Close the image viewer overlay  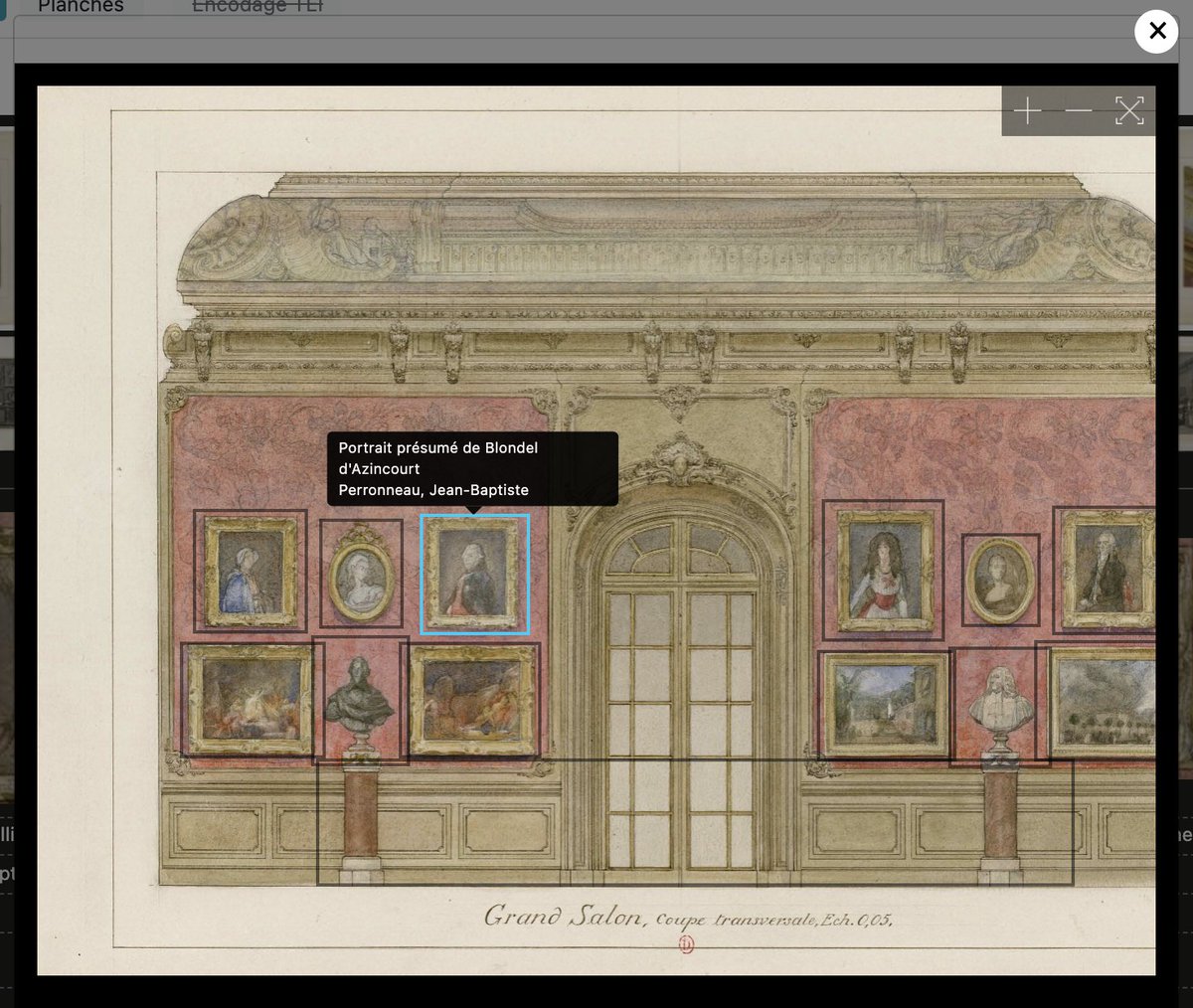(x=1157, y=31)
